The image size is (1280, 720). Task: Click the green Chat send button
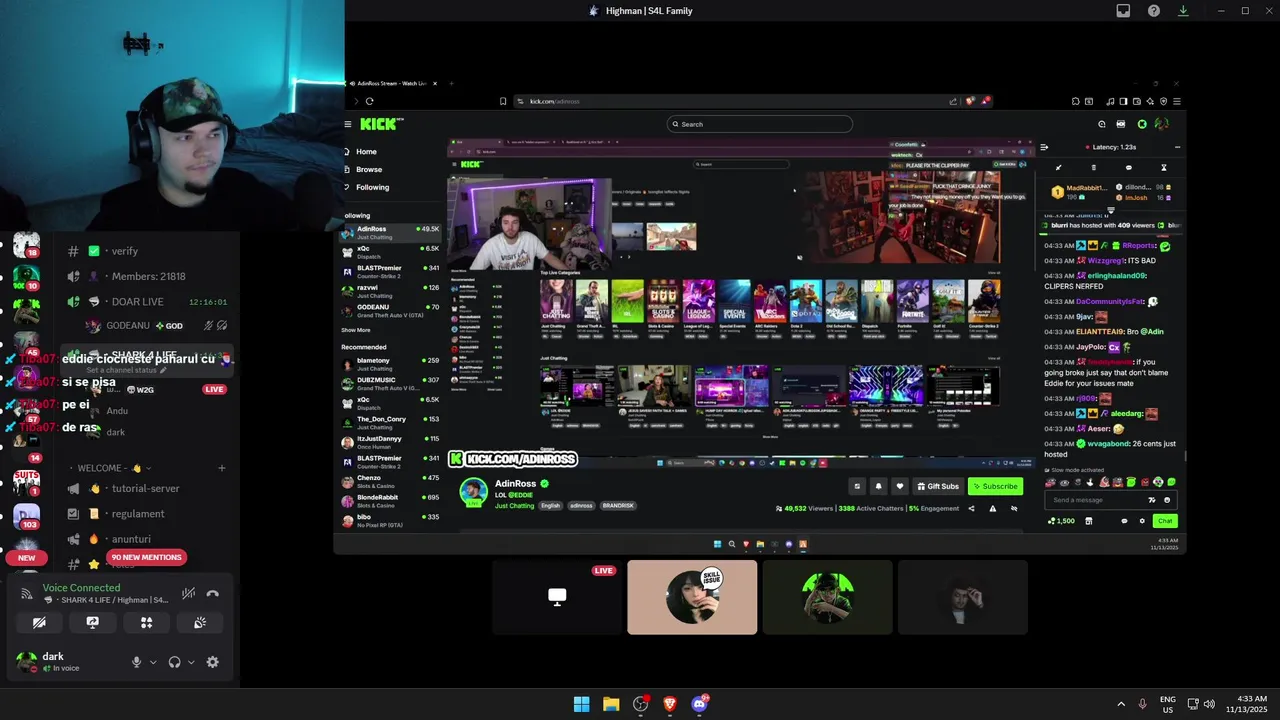coord(1165,521)
